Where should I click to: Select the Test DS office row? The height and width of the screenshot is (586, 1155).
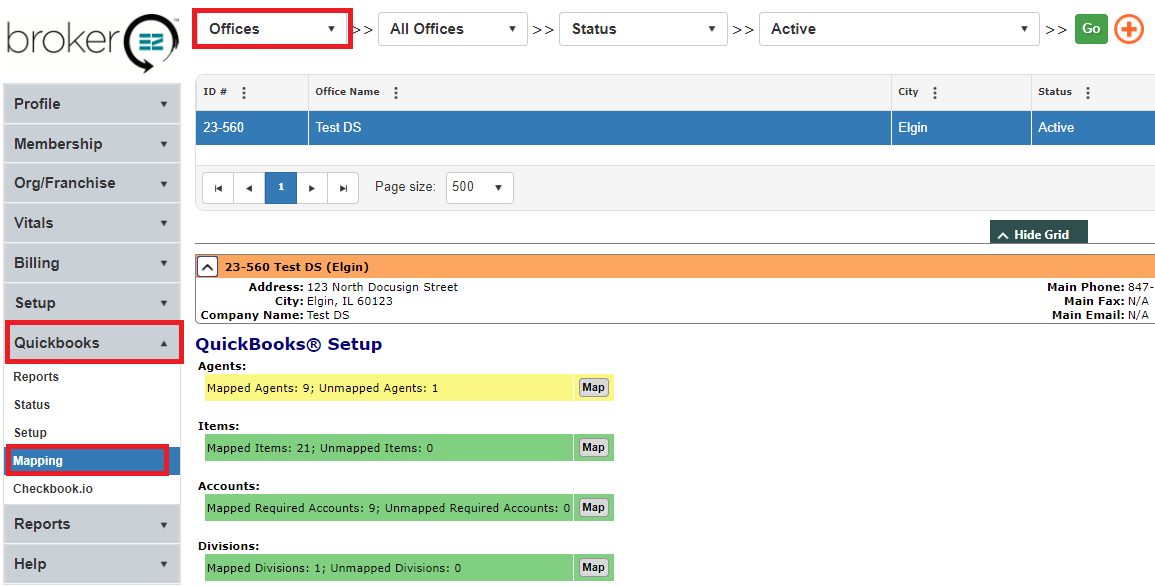tap(600, 128)
